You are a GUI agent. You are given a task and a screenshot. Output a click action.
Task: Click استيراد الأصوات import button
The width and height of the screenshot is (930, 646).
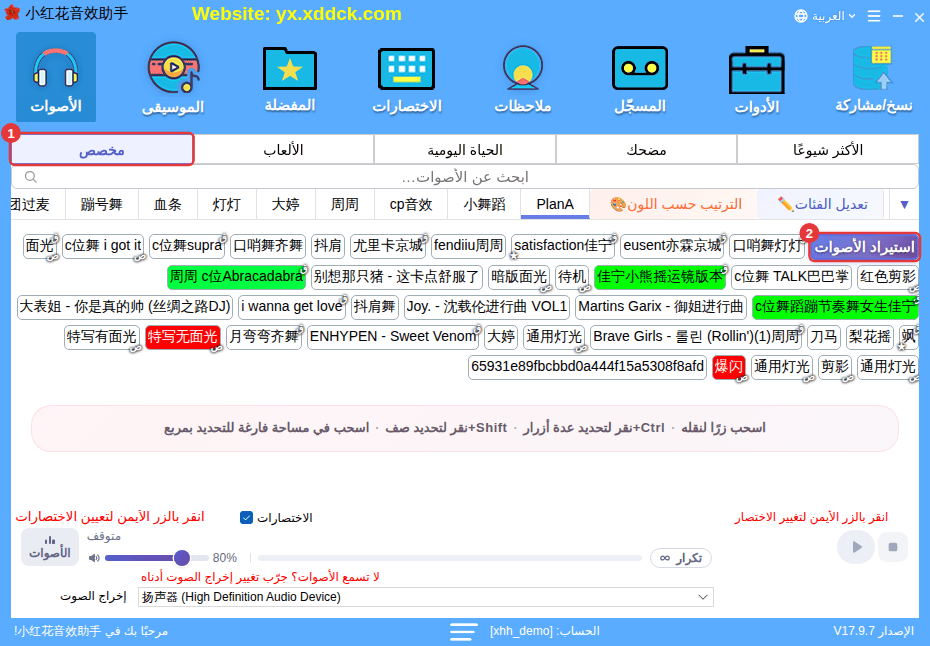click(864, 247)
